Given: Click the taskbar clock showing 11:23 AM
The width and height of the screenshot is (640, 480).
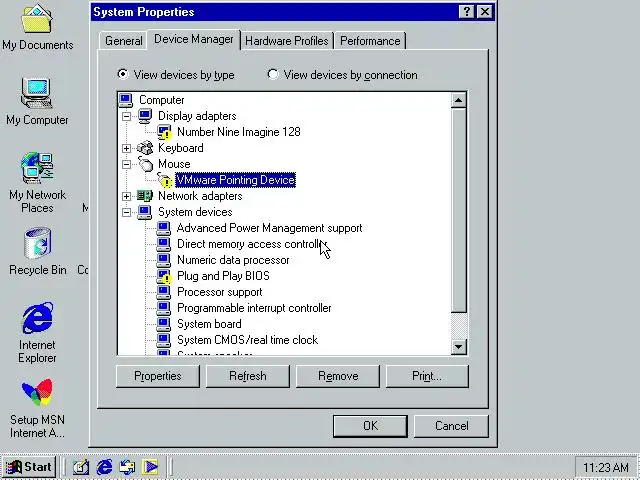Looking at the screenshot, I should tap(606, 467).
